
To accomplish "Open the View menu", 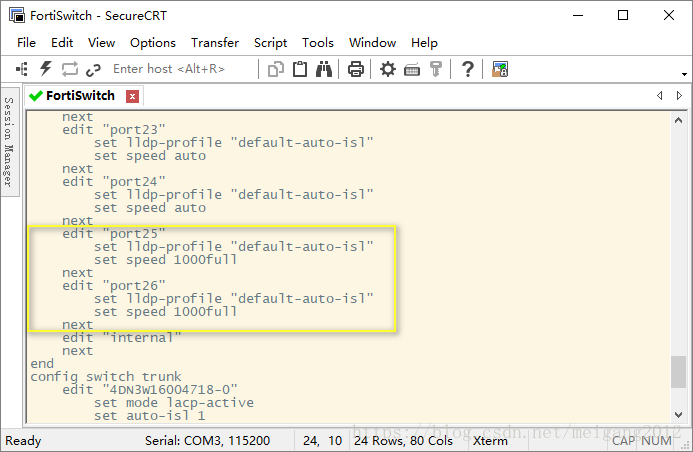I will click(101, 43).
